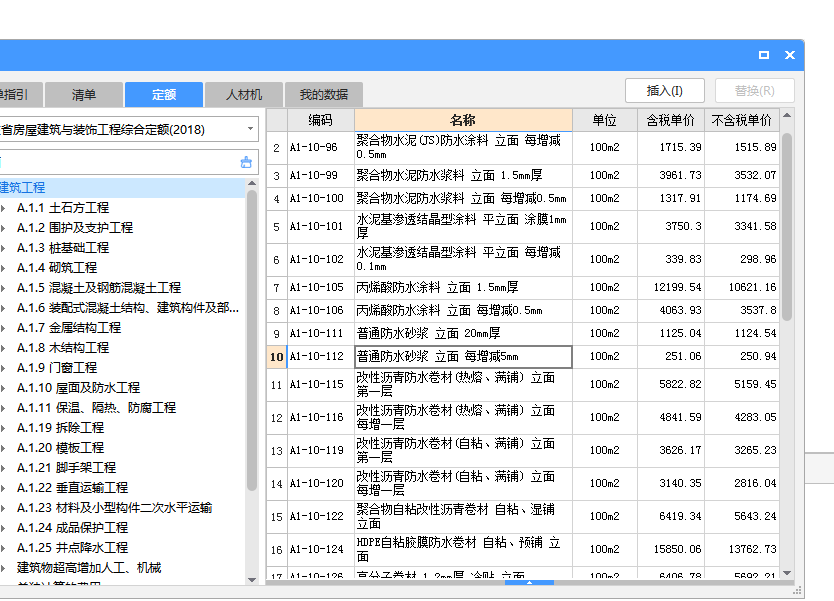Select code cell A1-10-99
The width and height of the screenshot is (834, 601).
(x=321, y=176)
